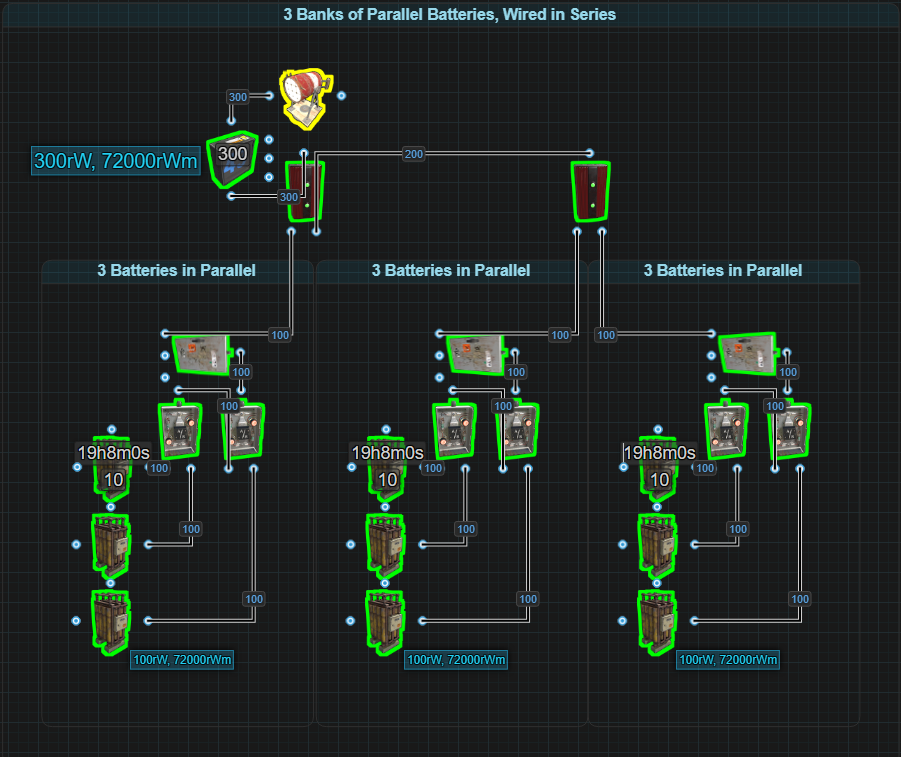Click right bank's 100rW, 72000rWm label
Image resolution: width=901 pixels, height=757 pixels.
(728, 659)
